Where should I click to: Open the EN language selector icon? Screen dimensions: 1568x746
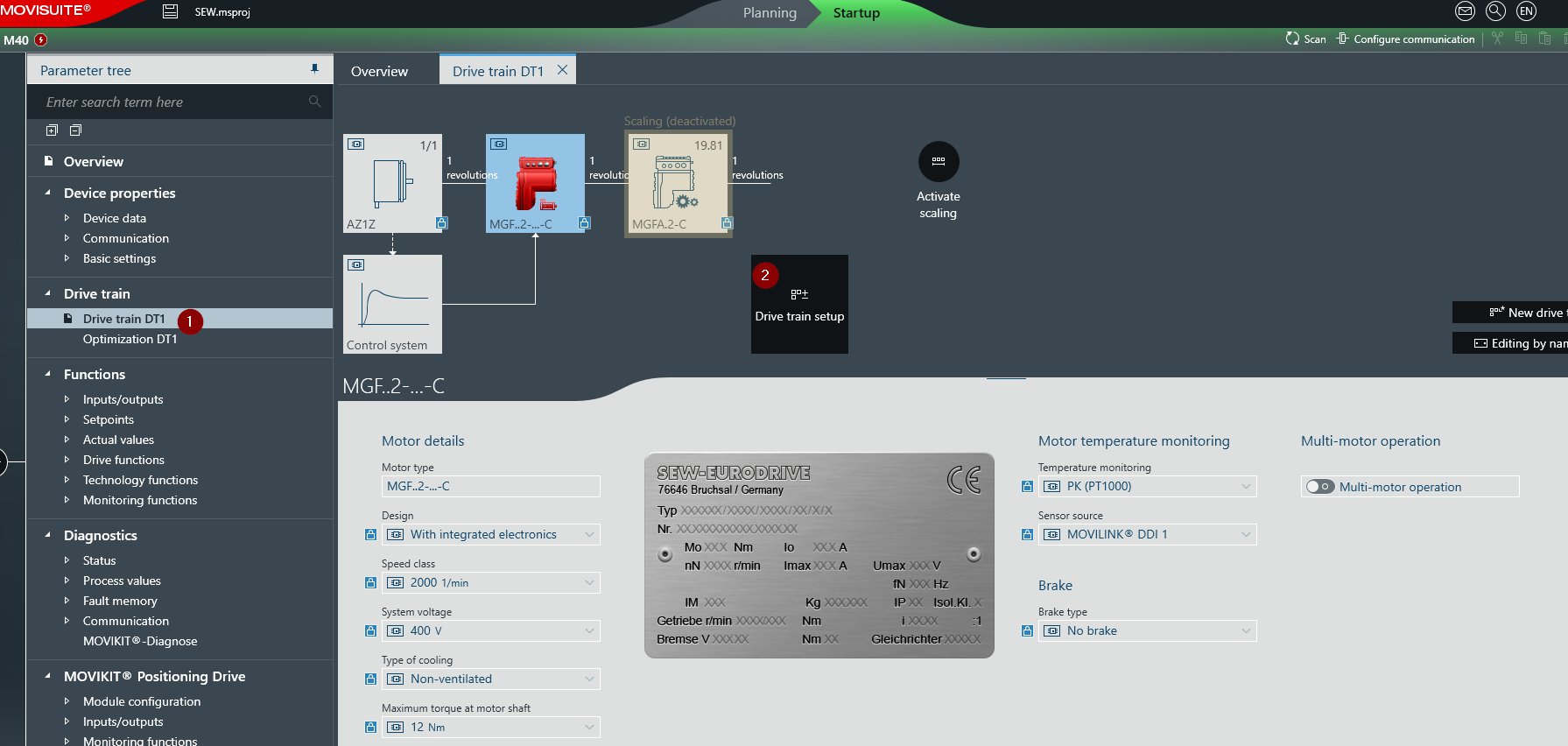pyautogui.click(x=1527, y=11)
